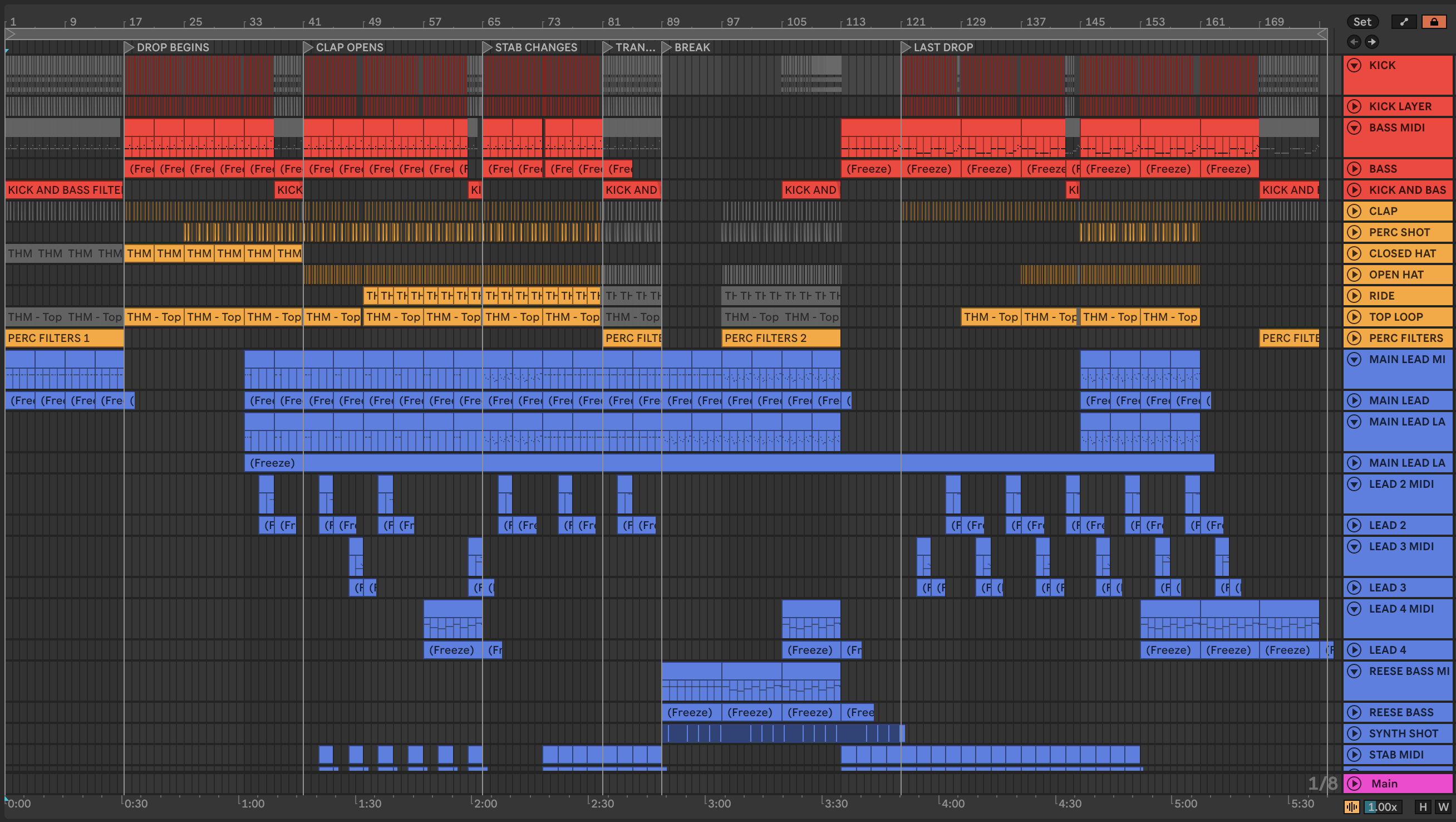This screenshot has width=1456, height=822.
Task: Select the LAST DROP locator marker
Action: [906, 47]
